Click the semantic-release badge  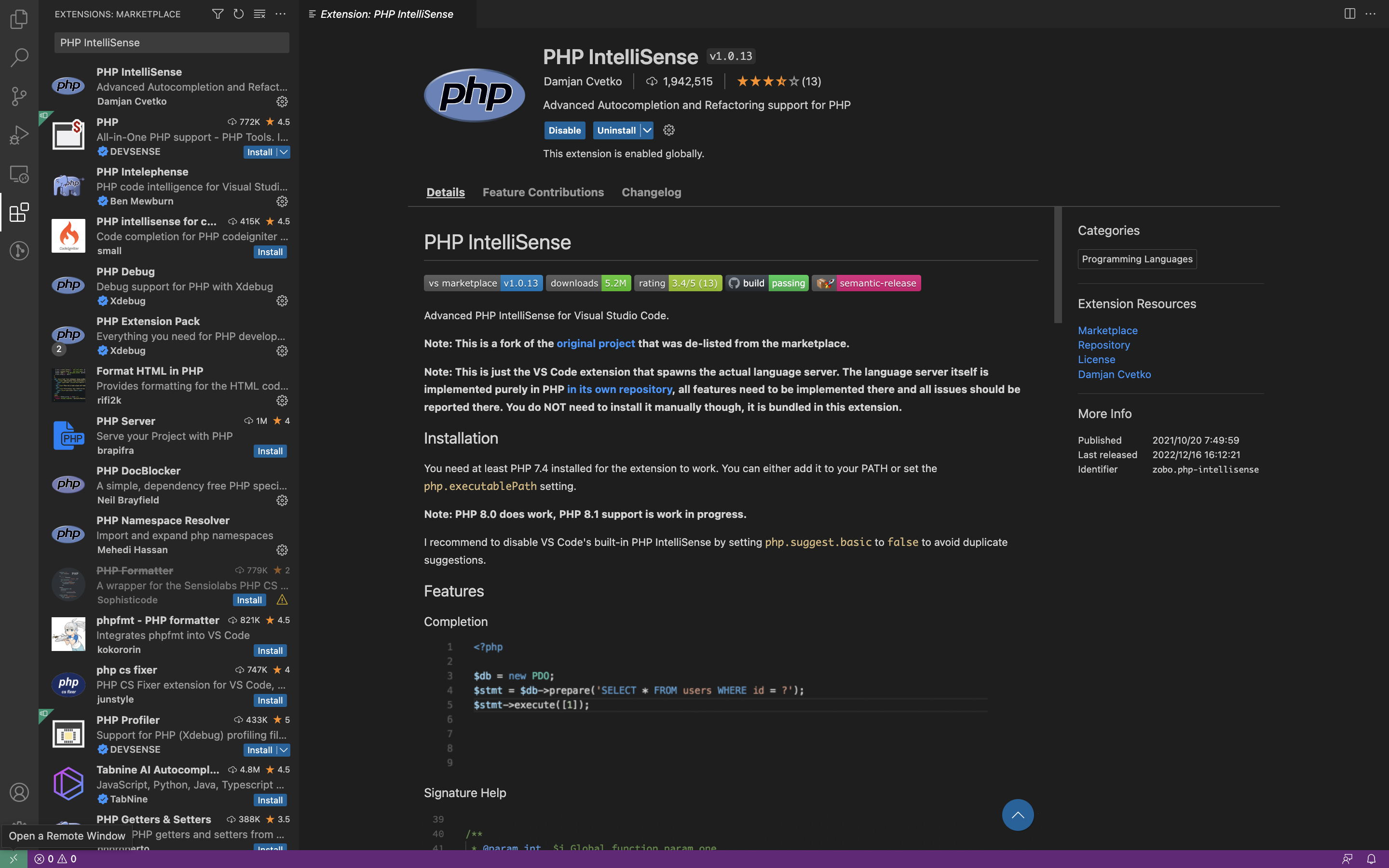(866, 283)
